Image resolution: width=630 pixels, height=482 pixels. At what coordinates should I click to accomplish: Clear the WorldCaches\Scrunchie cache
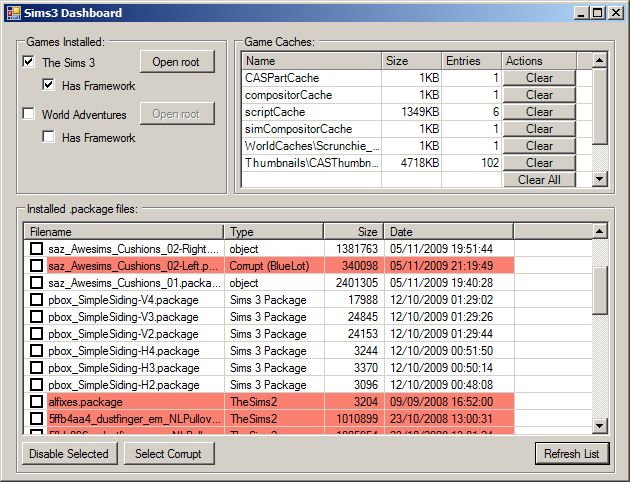coord(539,146)
